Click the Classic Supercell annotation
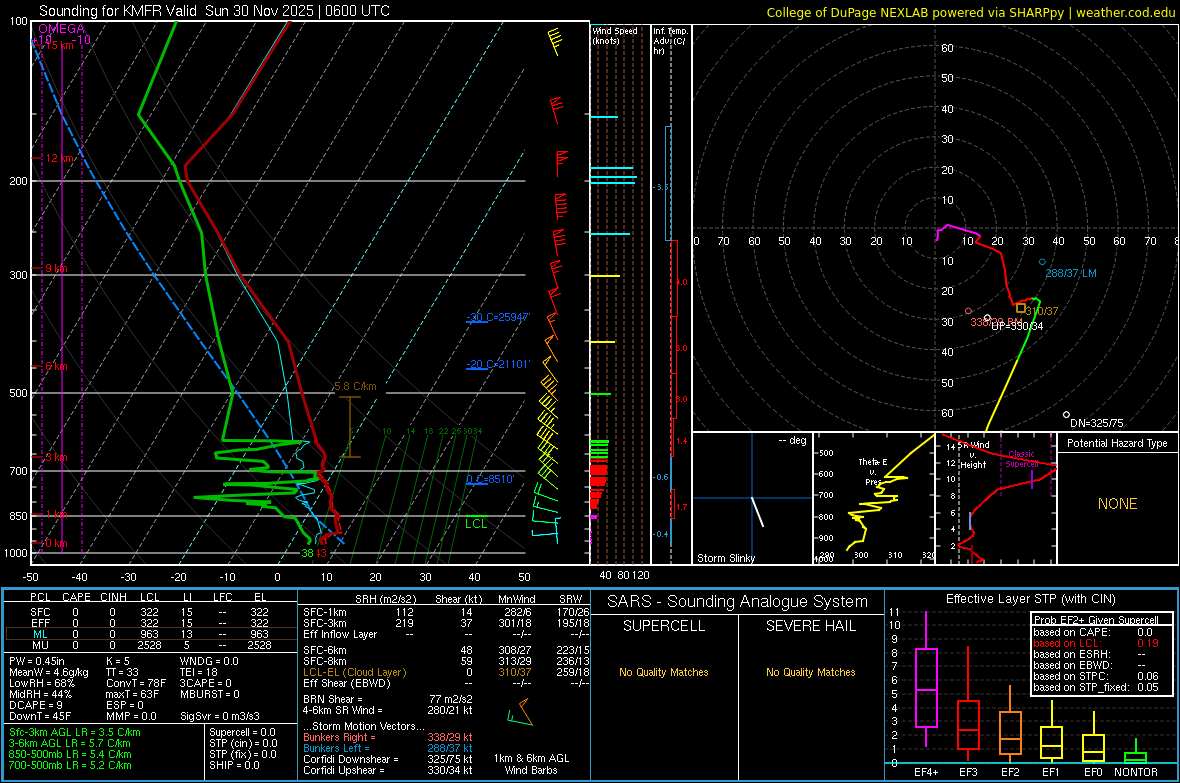Image resolution: width=1180 pixels, height=783 pixels. [1022, 459]
